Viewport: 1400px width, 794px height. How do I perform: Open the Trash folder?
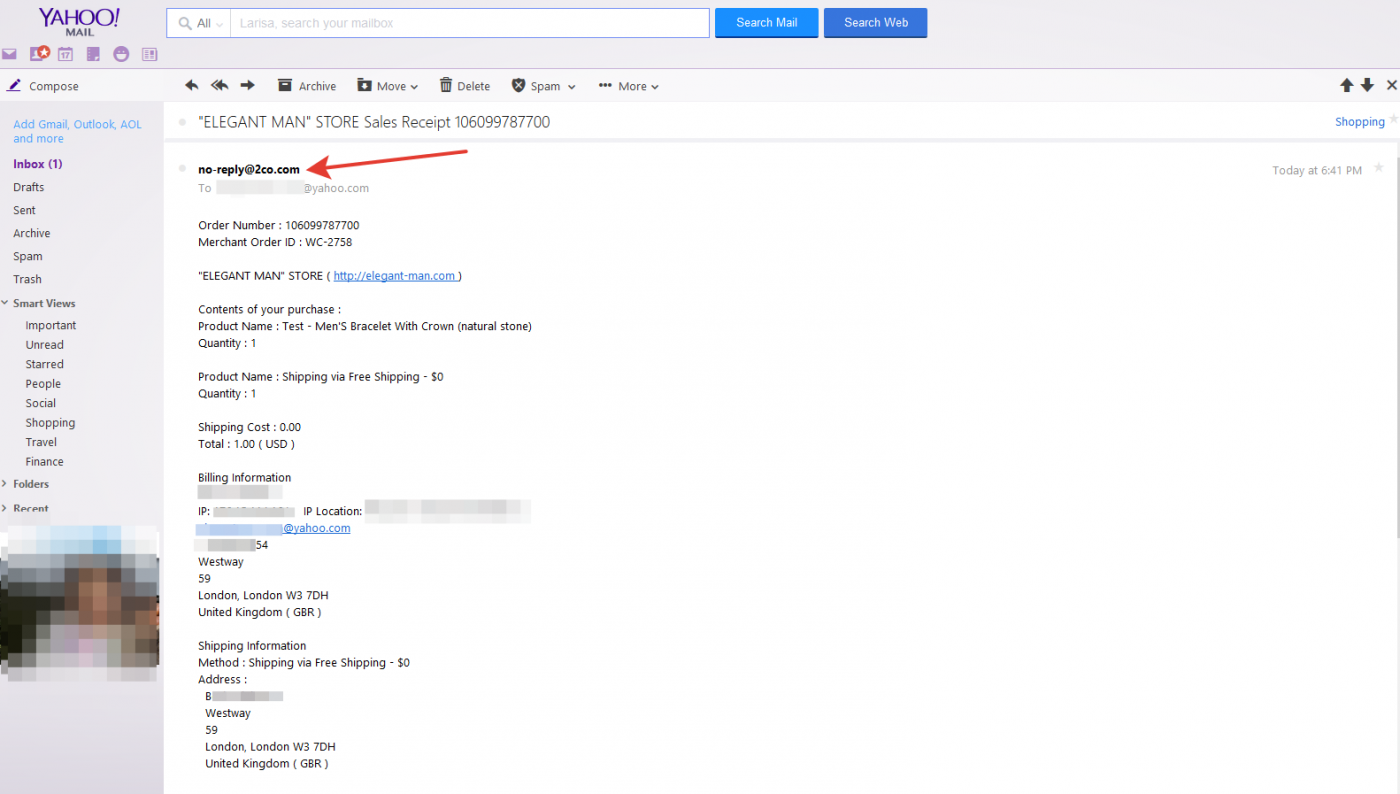click(x=27, y=279)
